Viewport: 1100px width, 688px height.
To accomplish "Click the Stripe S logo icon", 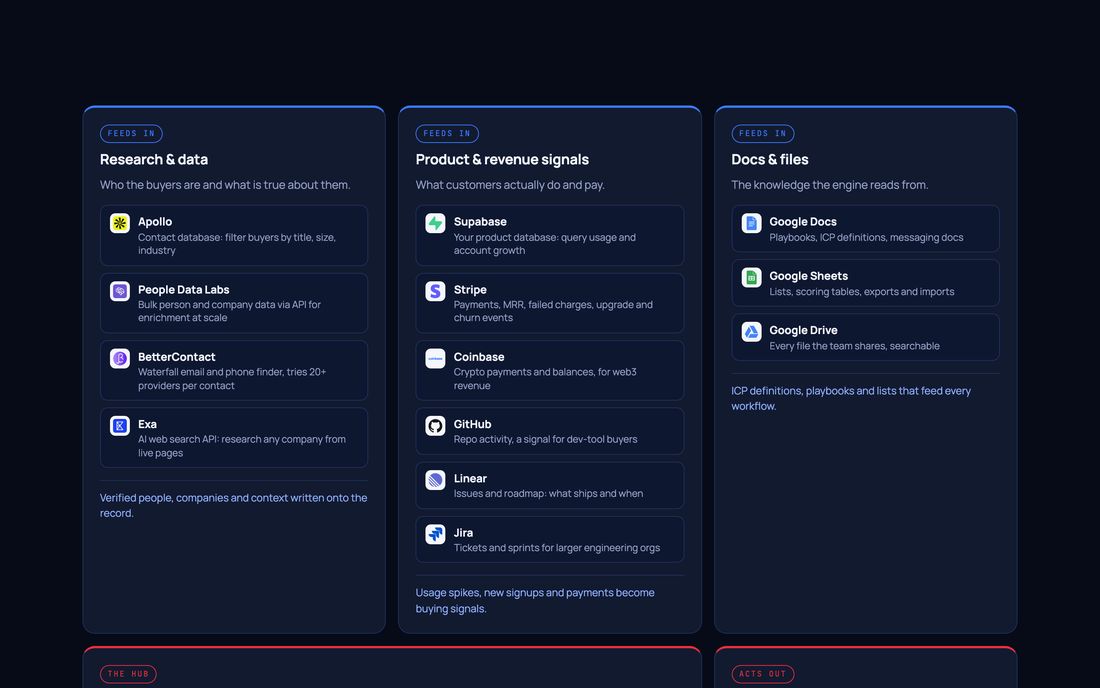I will [436, 291].
